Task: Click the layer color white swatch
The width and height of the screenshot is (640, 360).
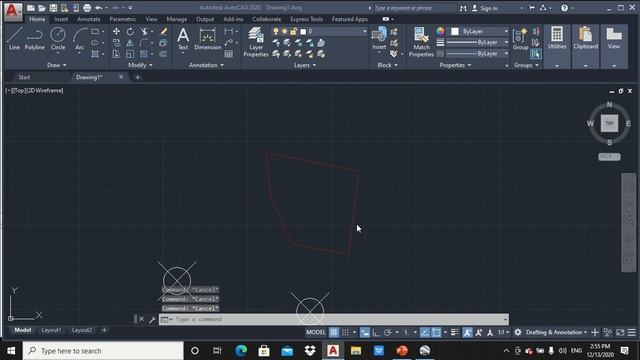Action: (303, 31)
